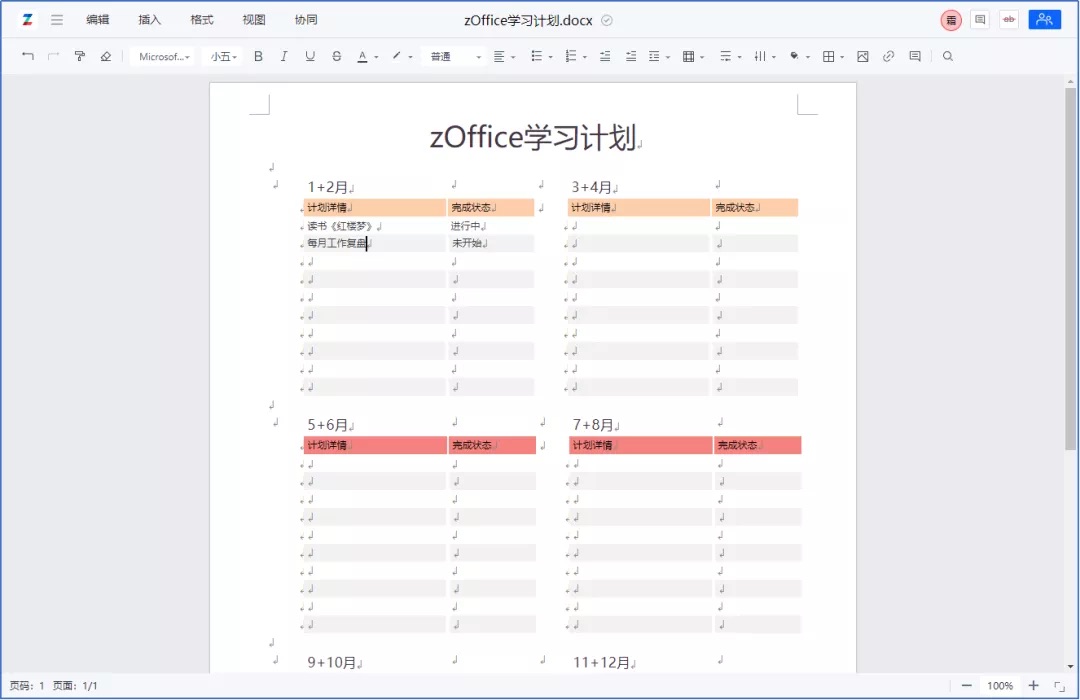
Task: Decrease paragraph indent
Action: click(x=605, y=56)
